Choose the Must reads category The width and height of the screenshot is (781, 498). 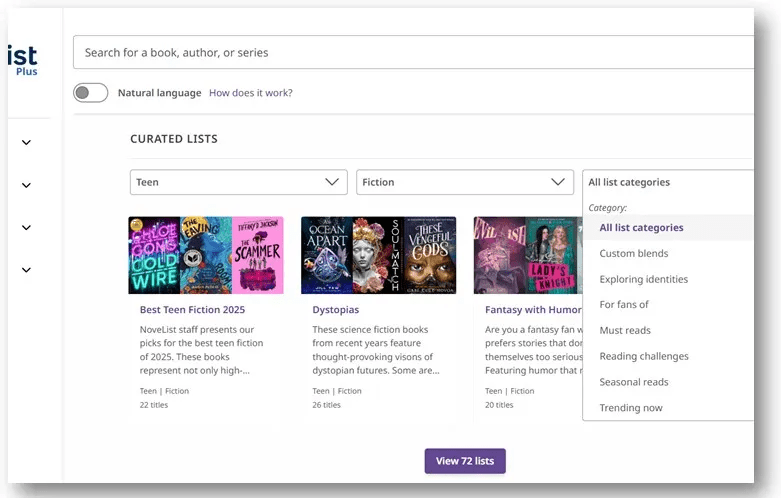click(625, 331)
